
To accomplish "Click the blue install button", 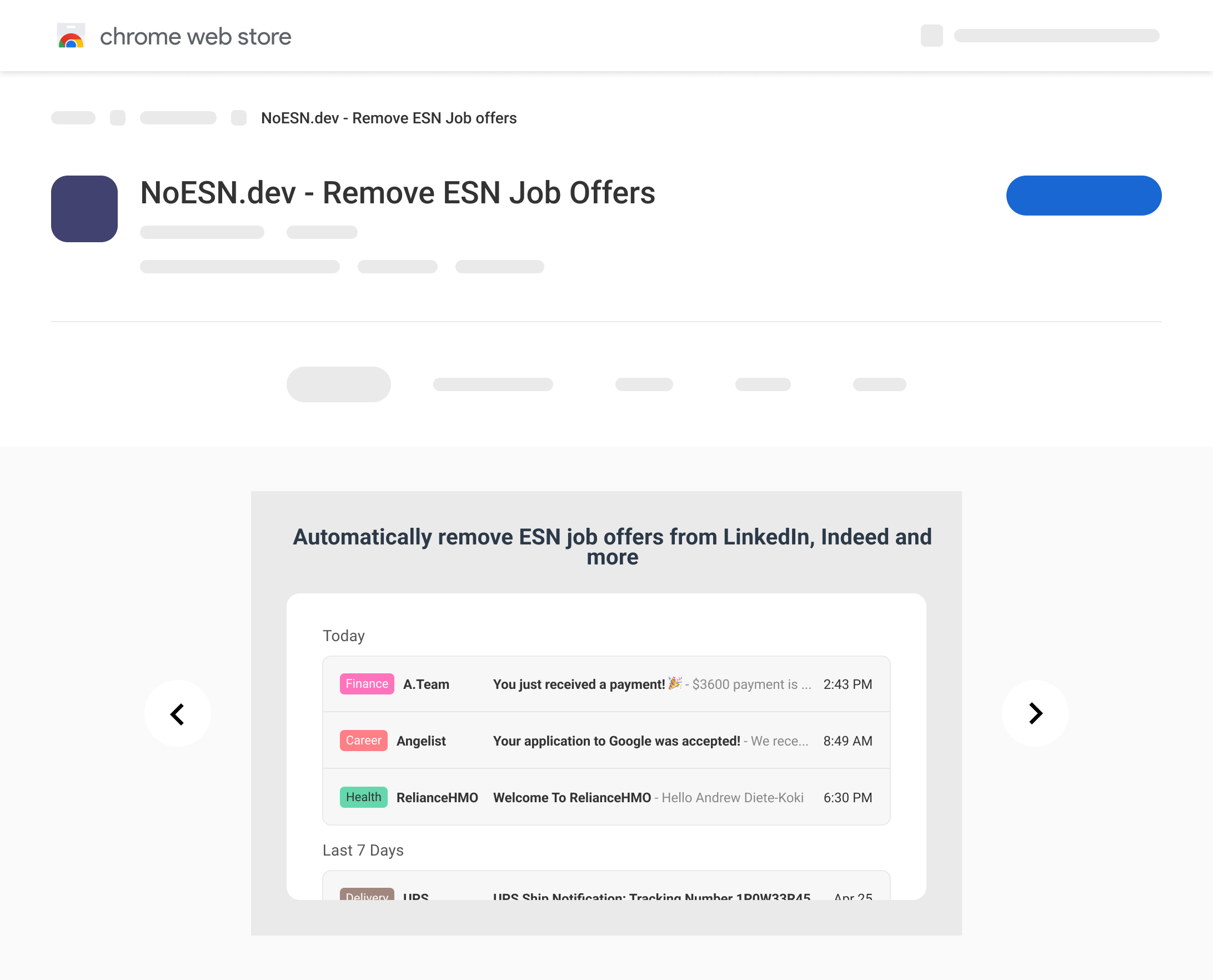I will pos(1083,196).
